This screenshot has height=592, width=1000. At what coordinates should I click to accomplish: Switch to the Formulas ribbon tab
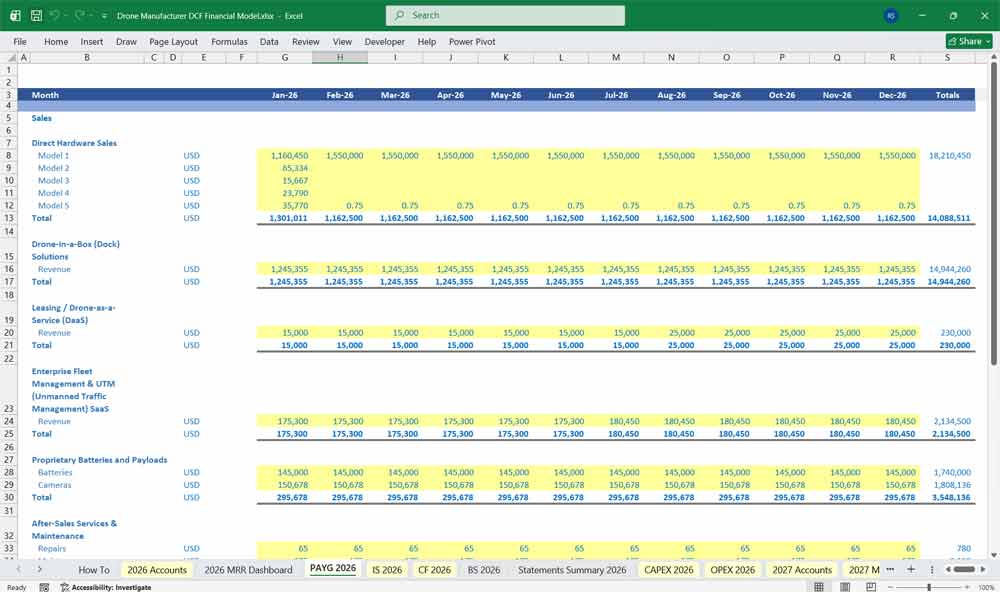tap(229, 41)
